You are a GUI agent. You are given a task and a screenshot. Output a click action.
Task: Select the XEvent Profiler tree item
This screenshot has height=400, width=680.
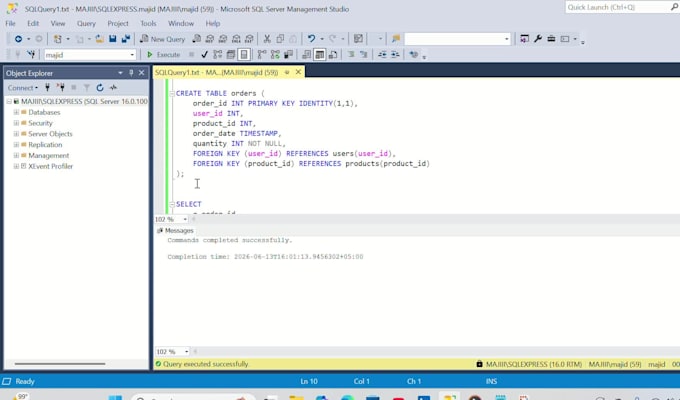tap(50, 166)
